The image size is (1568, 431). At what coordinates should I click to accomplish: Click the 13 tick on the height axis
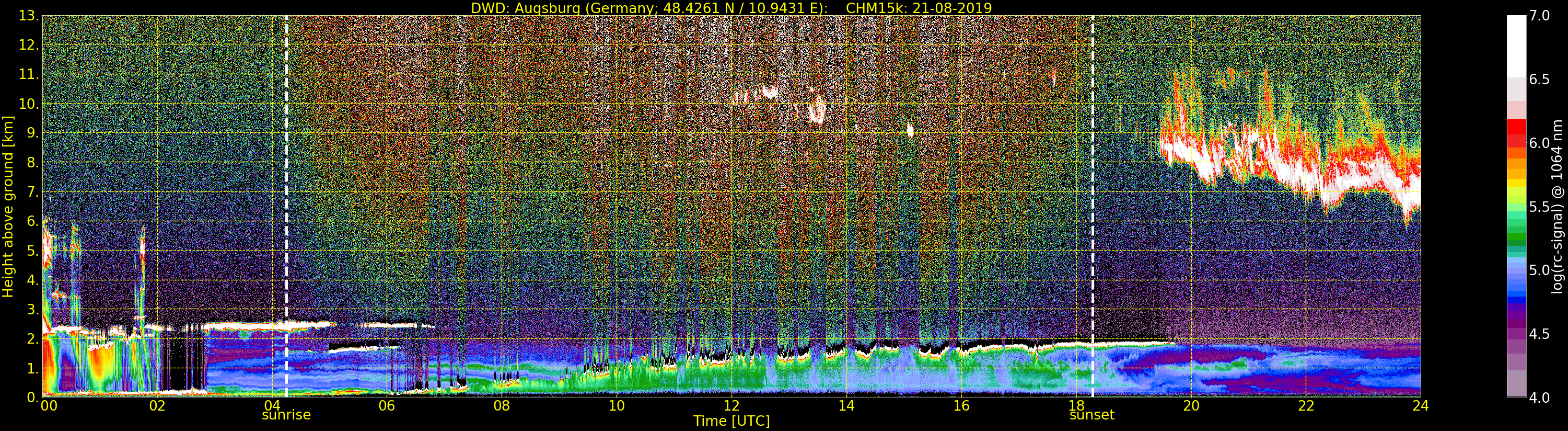point(28,16)
